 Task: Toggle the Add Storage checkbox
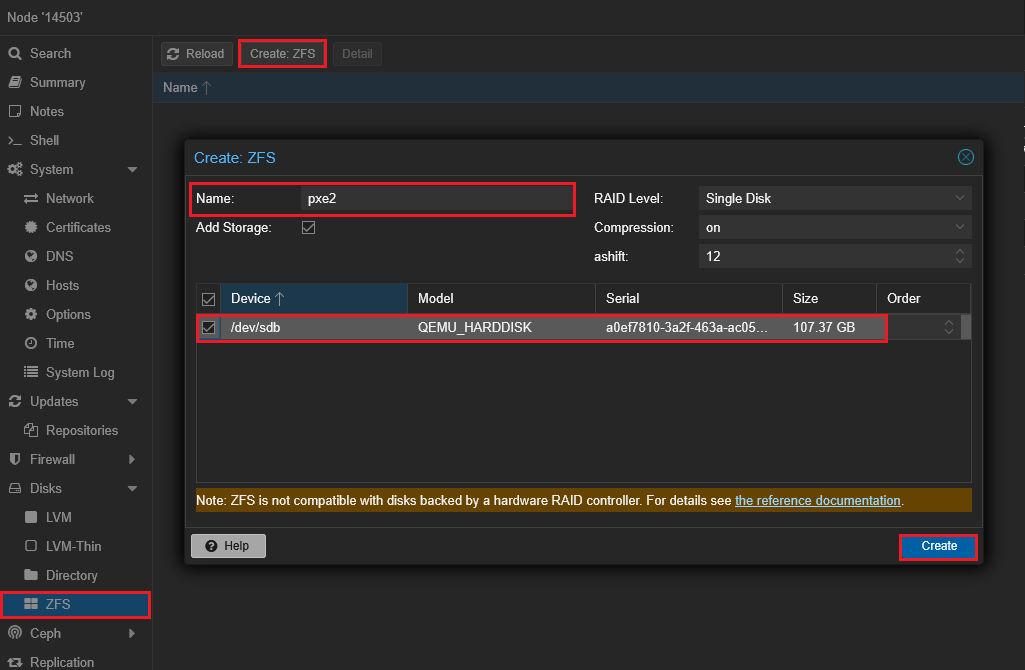click(309, 228)
